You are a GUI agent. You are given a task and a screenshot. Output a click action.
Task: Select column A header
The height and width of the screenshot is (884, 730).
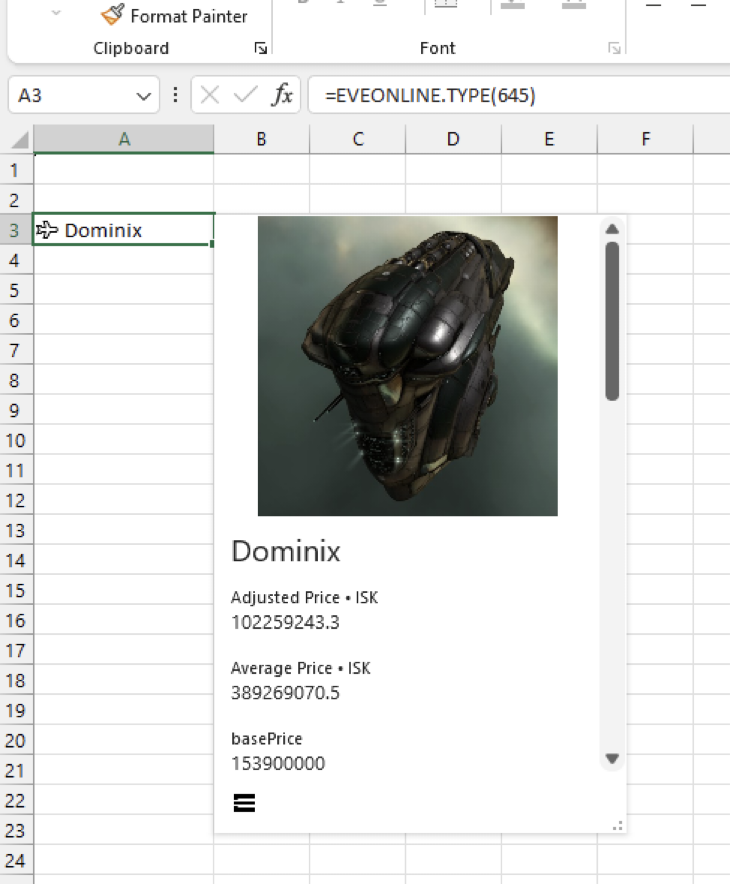pos(124,139)
